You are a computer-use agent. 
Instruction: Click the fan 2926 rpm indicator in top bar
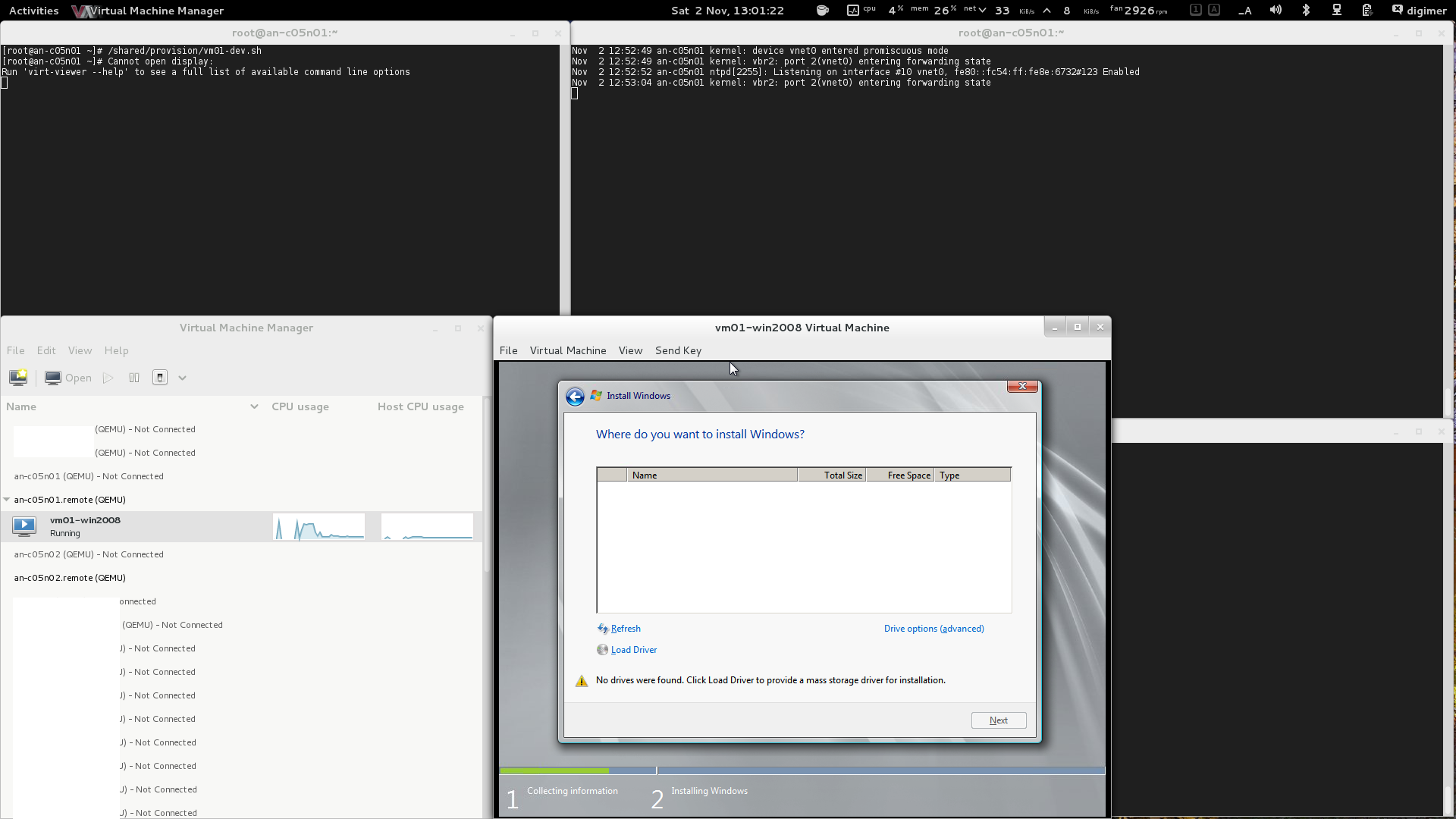coord(1138,11)
